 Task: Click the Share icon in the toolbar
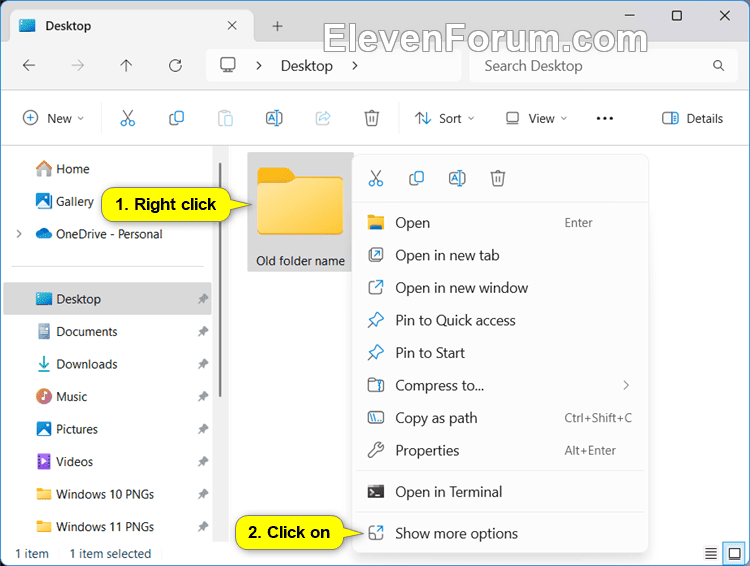323,118
